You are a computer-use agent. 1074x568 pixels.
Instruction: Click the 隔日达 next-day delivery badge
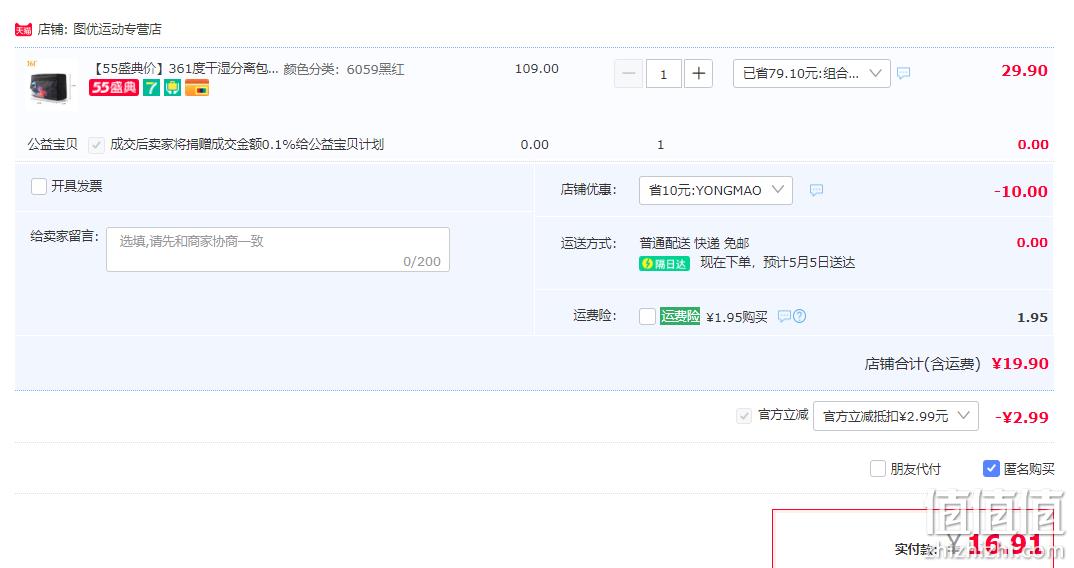[664, 264]
